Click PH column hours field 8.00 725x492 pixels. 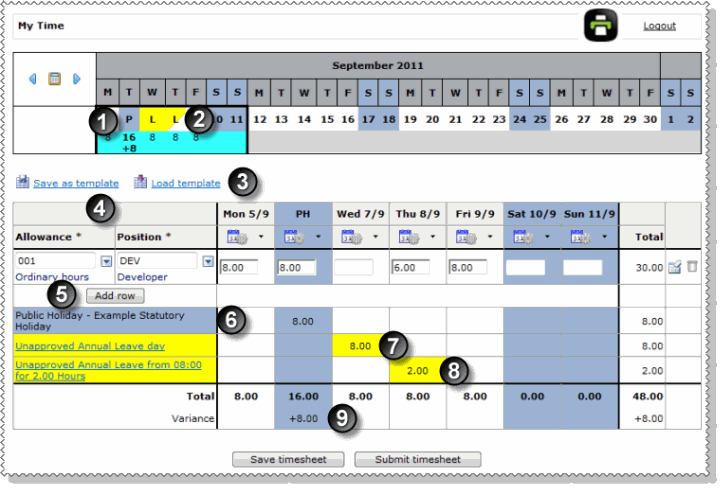pos(297,268)
